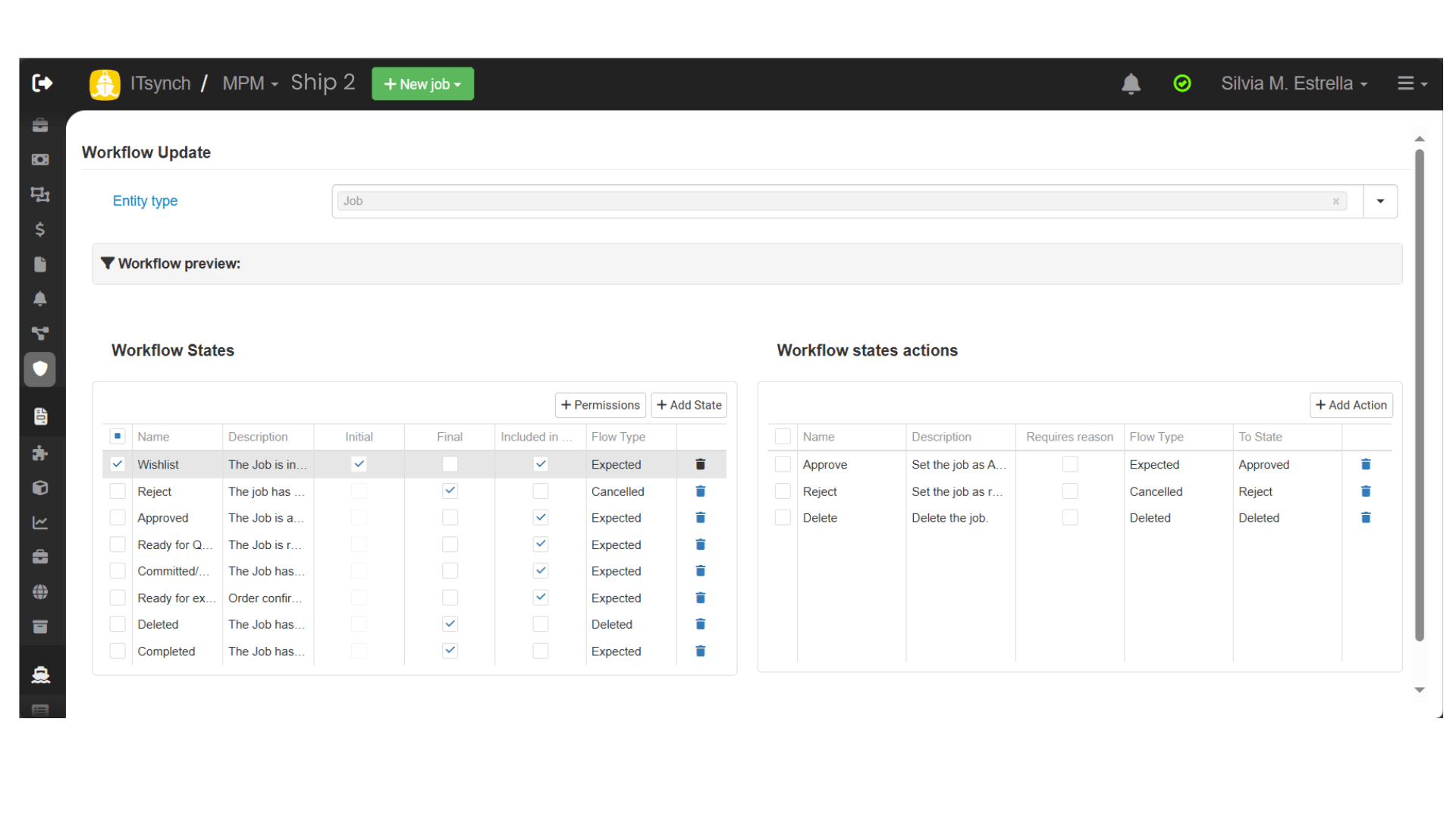Expand the Entity type dropdown arrow
Screen dimensions: 1456x819
1379,201
